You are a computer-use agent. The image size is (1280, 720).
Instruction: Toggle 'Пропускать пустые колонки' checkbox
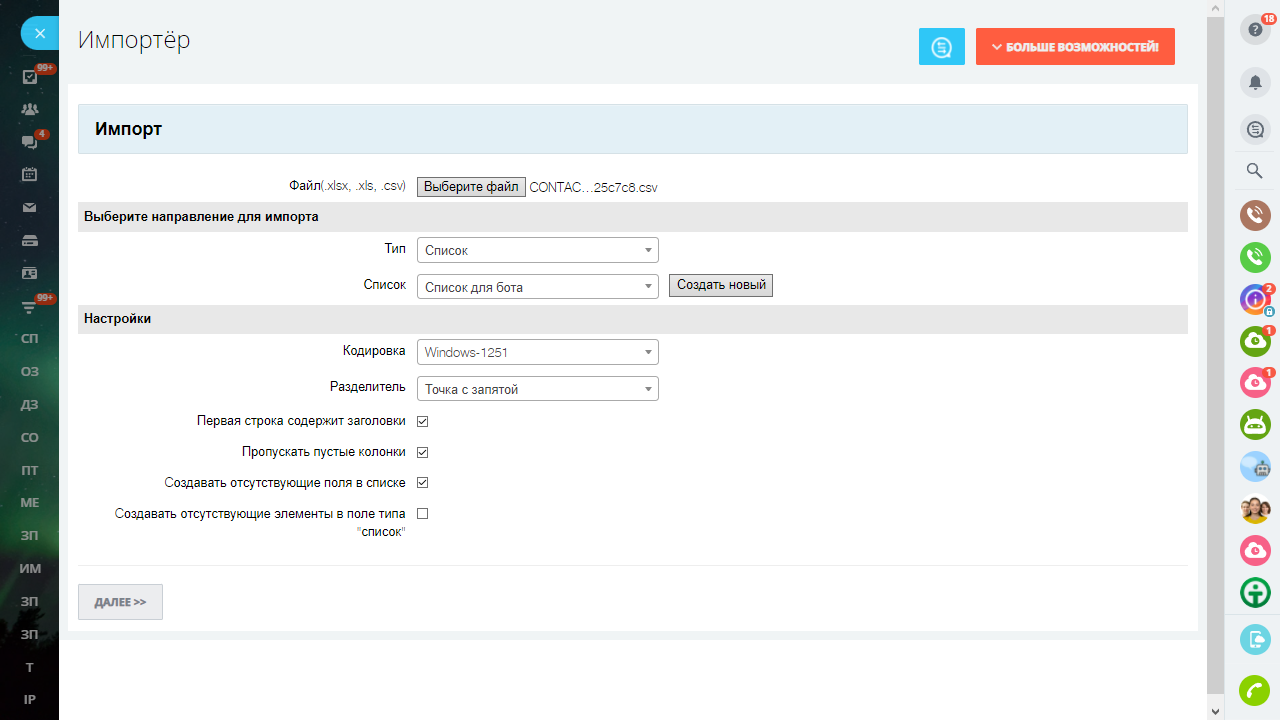422,452
